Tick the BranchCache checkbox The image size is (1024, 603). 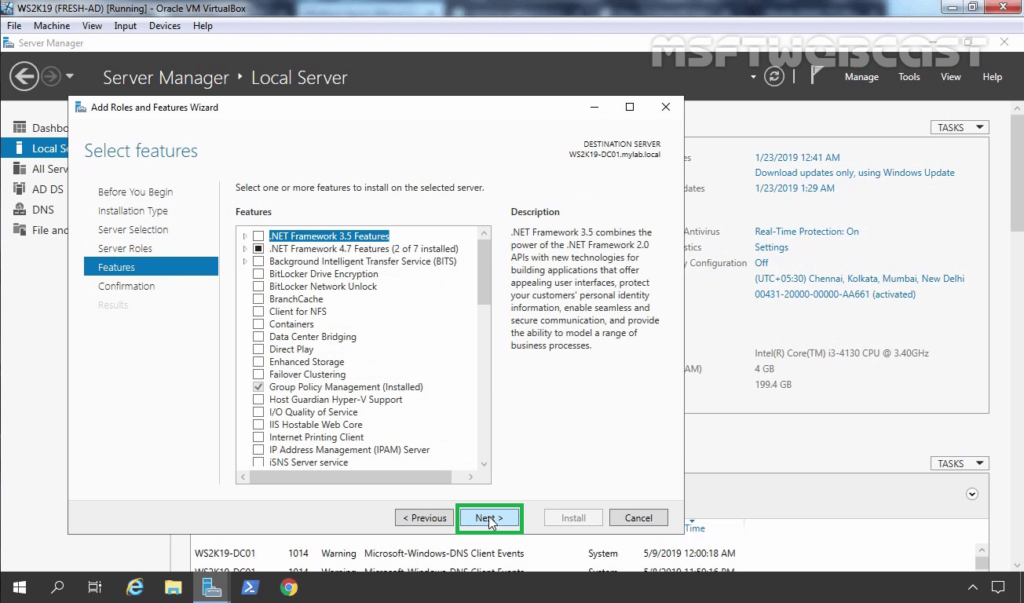point(259,299)
